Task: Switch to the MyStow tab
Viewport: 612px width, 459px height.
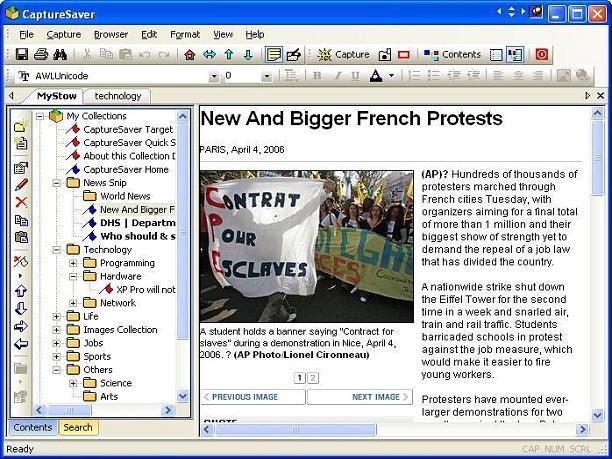Action: click(x=57, y=96)
